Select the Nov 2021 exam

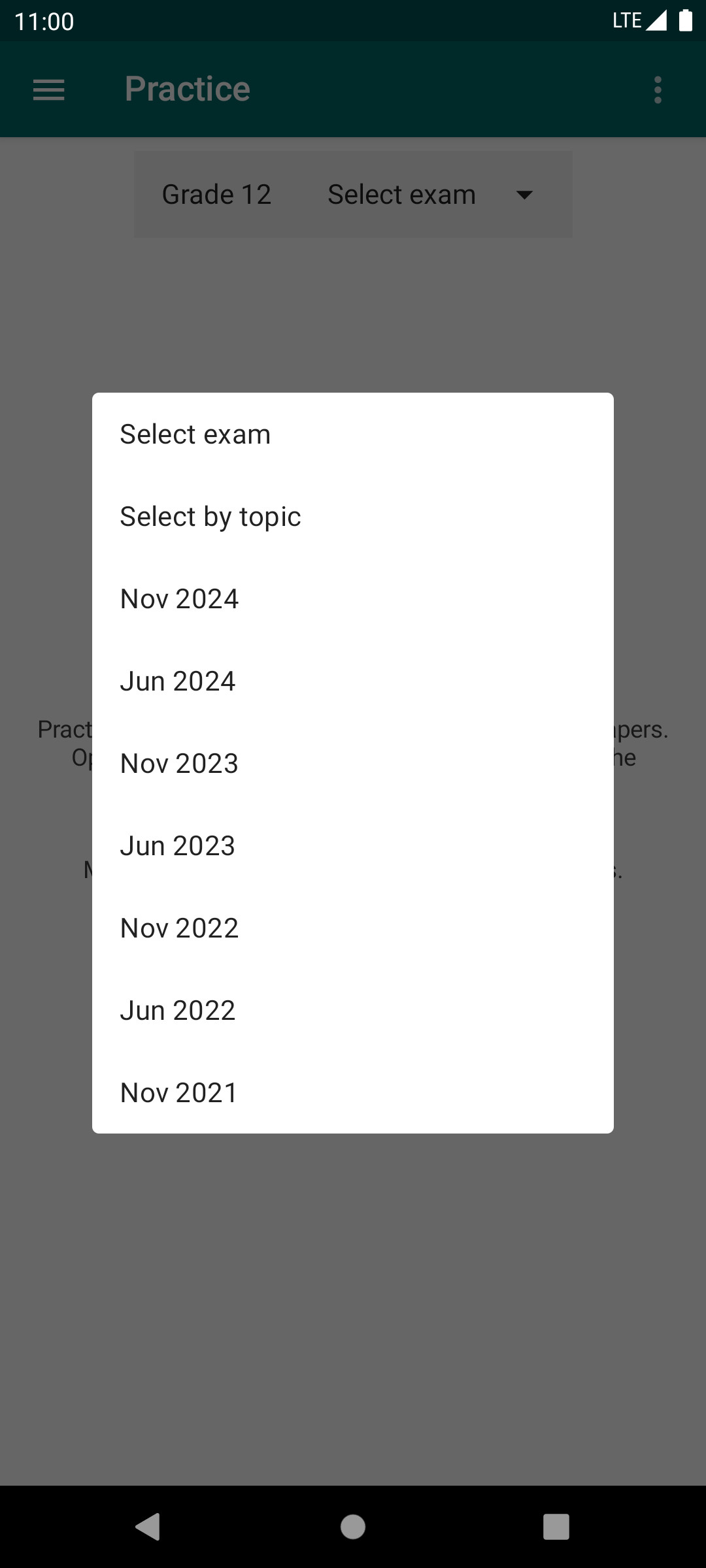tap(353, 1092)
